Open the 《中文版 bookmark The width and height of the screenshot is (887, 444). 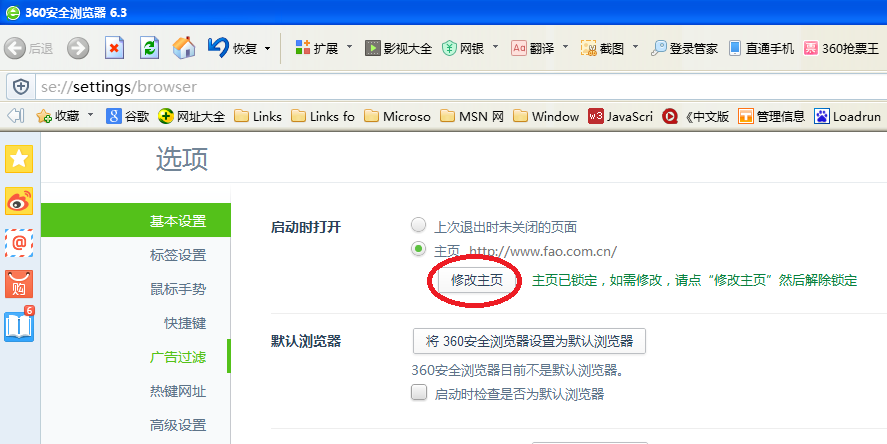pos(696,117)
